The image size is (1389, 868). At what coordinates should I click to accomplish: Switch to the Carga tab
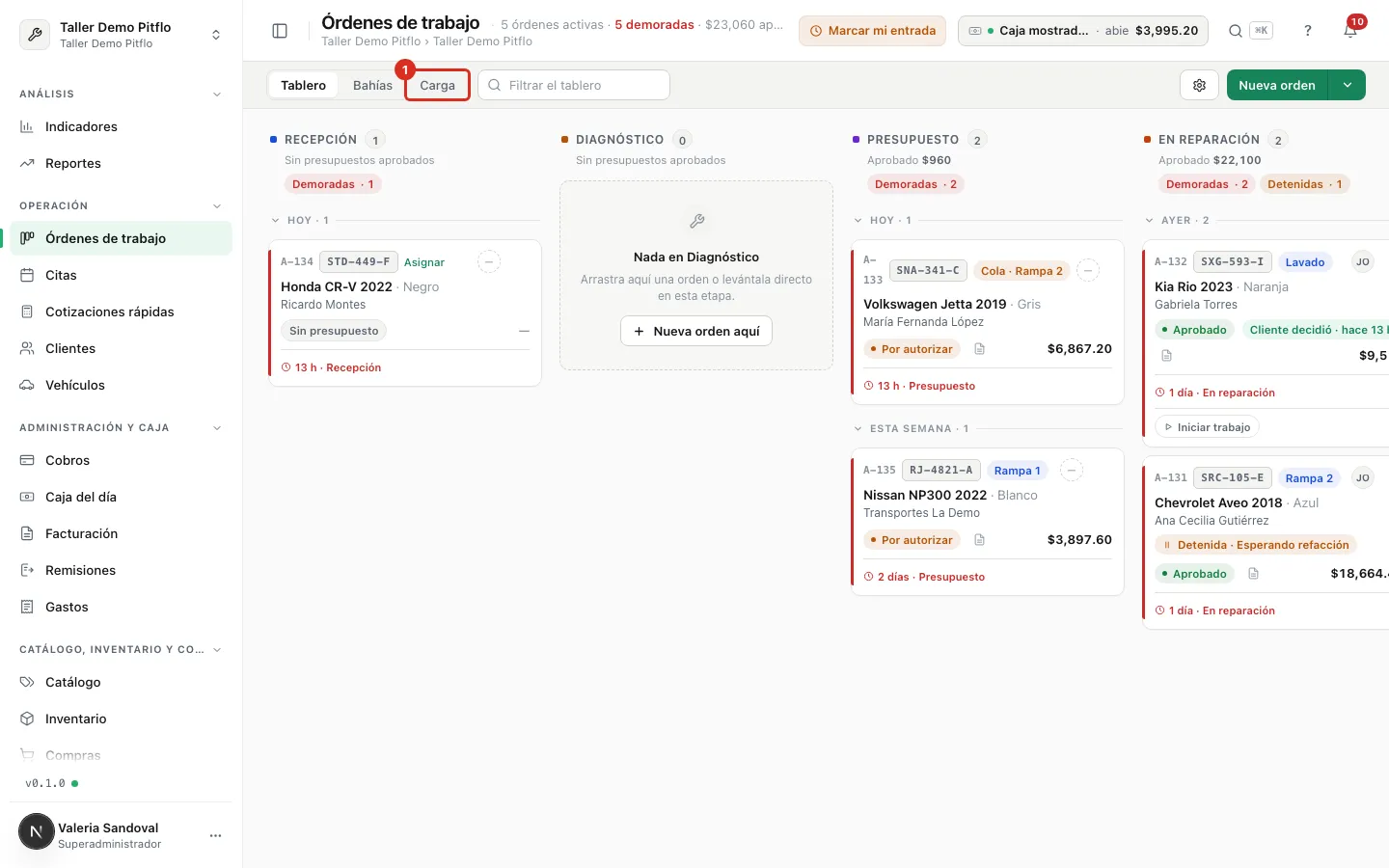click(437, 85)
